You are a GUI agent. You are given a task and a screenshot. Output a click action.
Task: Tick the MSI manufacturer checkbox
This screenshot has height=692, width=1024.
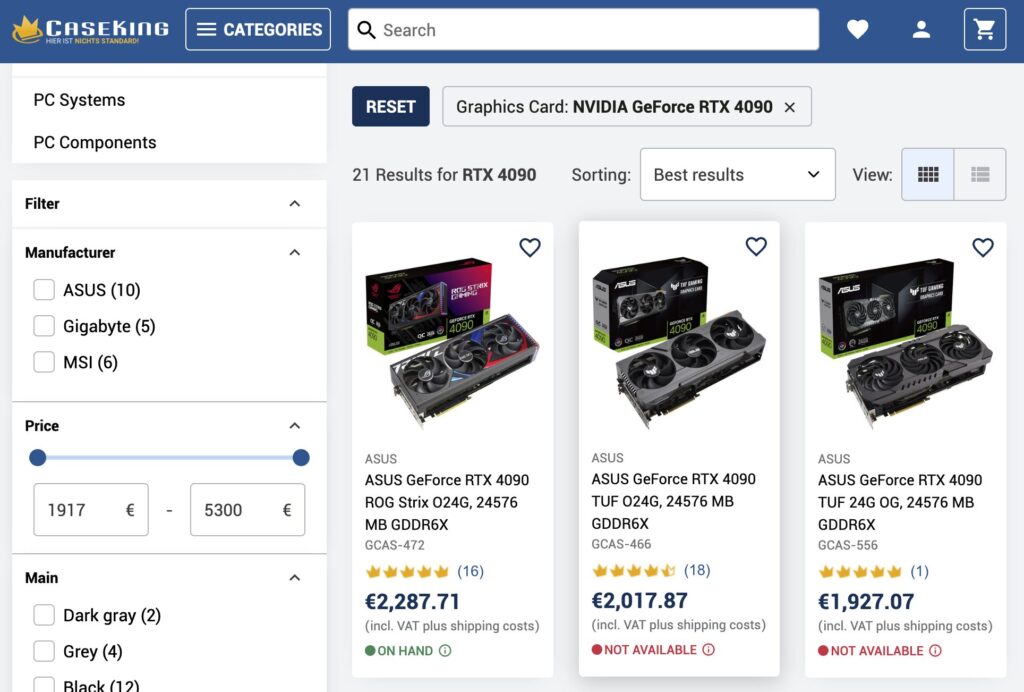tap(44, 362)
